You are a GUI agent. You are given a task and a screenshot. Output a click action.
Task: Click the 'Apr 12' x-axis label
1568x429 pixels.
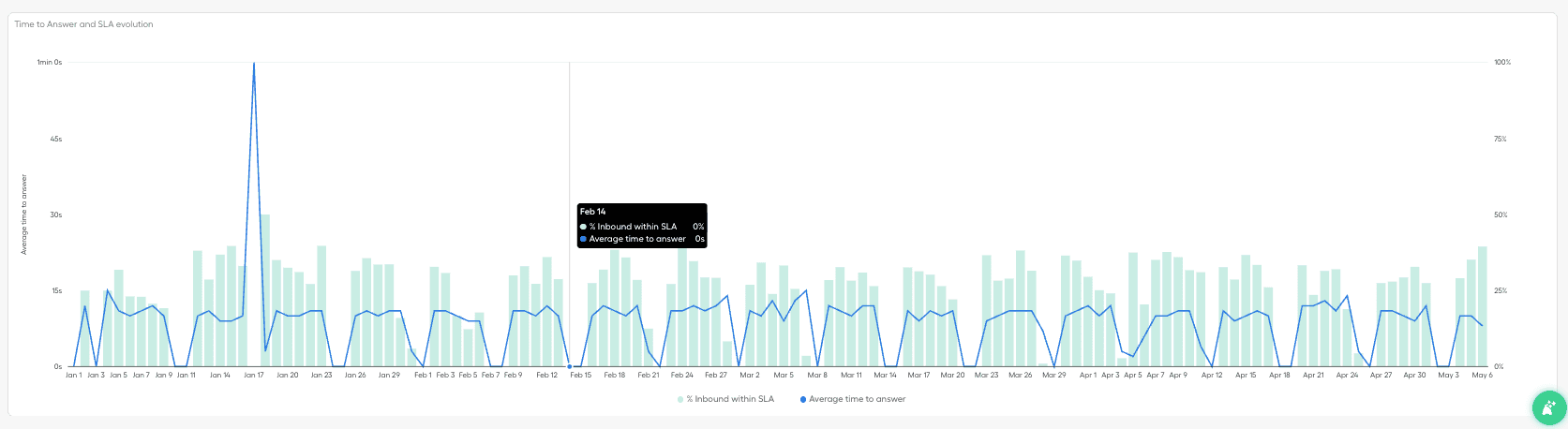pos(1212,375)
